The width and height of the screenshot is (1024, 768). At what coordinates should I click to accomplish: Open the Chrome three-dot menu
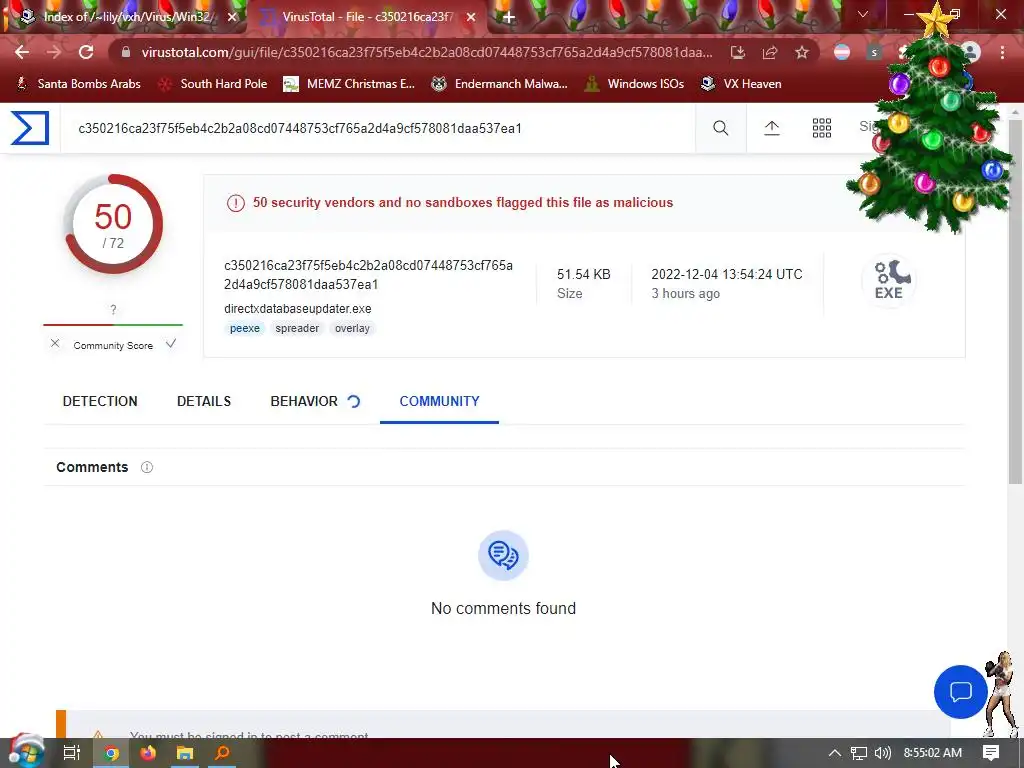1002,52
